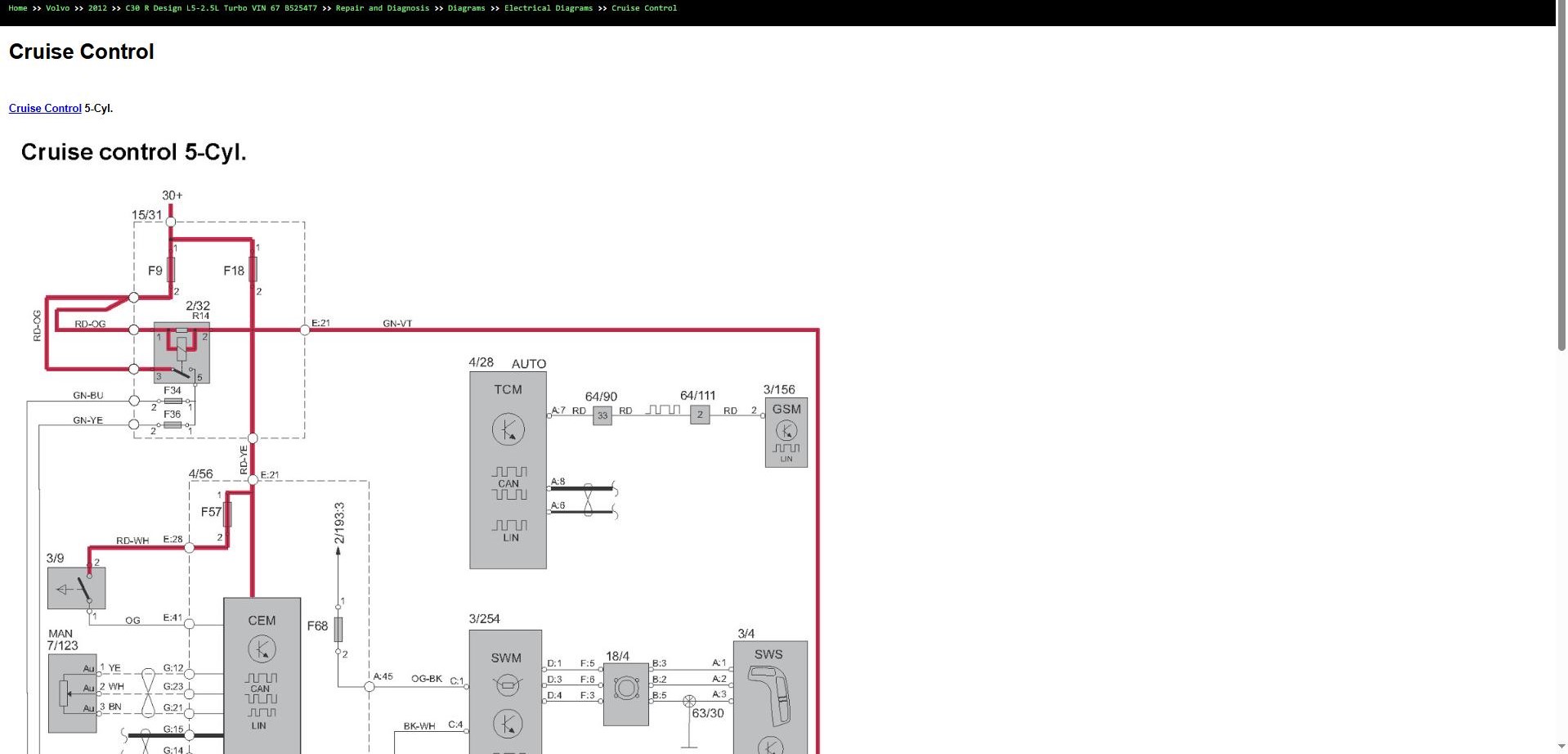This screenshot has height=754, width=1568.
Task: Click the SWS module label
Action: (768, 654)
